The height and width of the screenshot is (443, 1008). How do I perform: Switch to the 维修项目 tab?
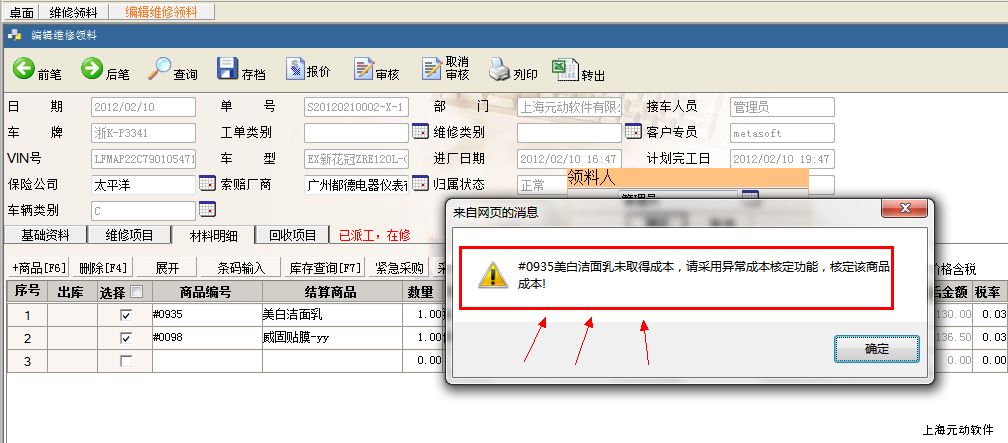(129, 235)
